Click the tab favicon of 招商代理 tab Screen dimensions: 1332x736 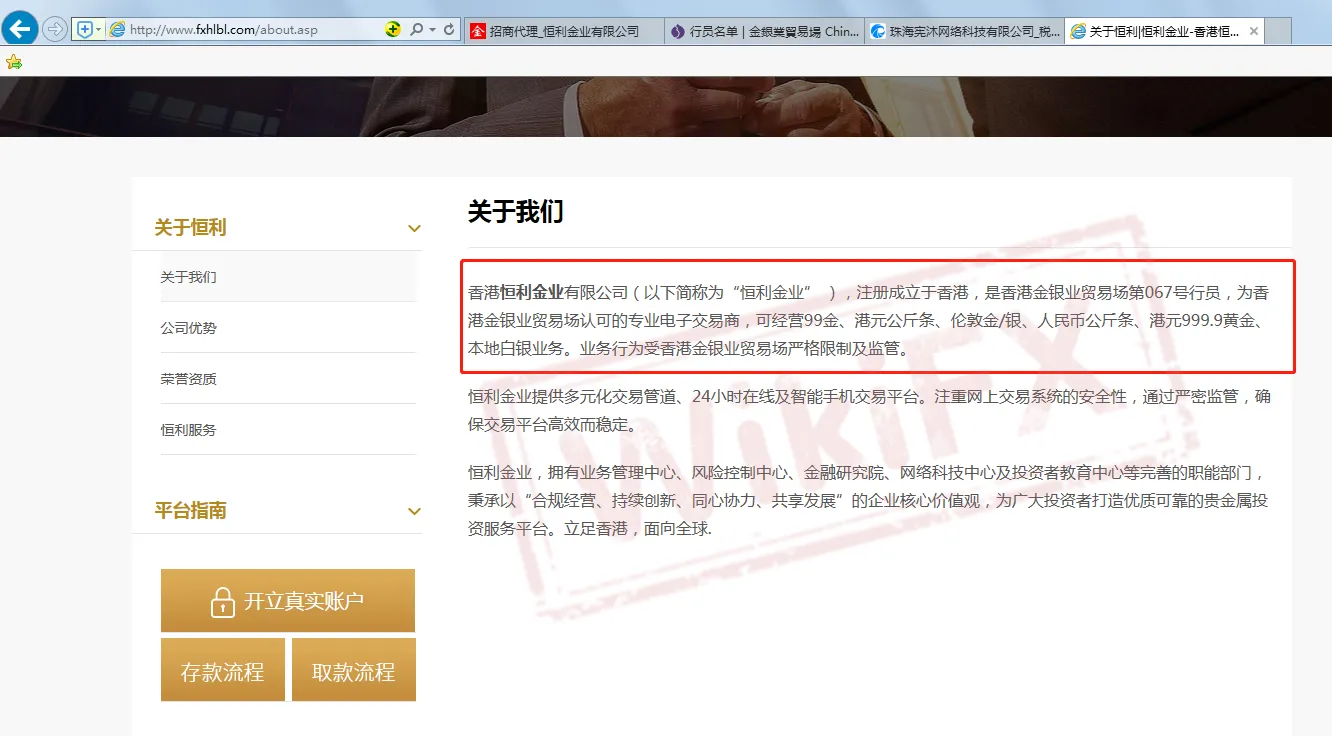[x=478, y=31]
